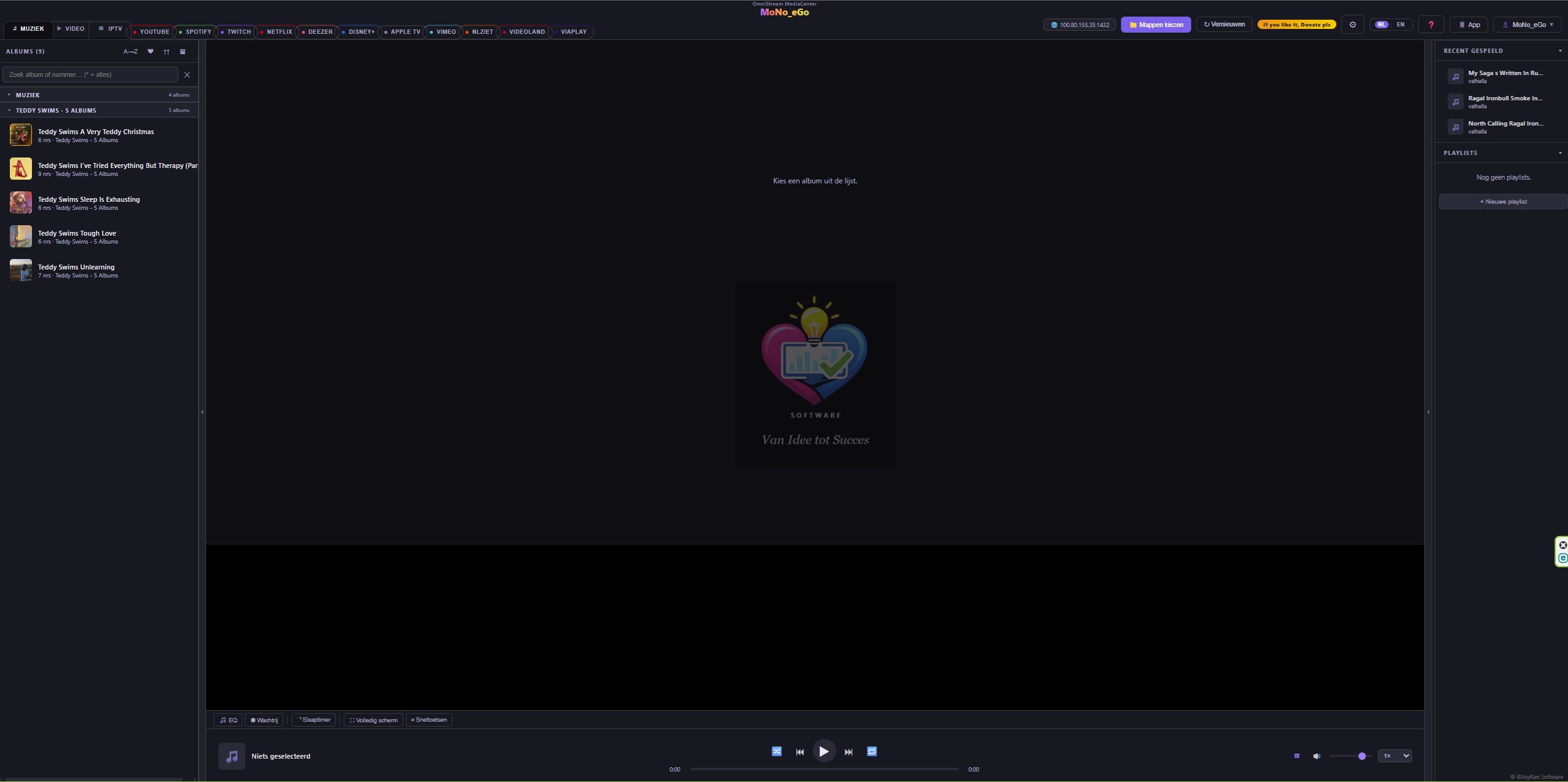Image resolution: width=1568 pixels, height=782 pixels.
Task: Open settings gear icon
Action: coord(1353,25)
